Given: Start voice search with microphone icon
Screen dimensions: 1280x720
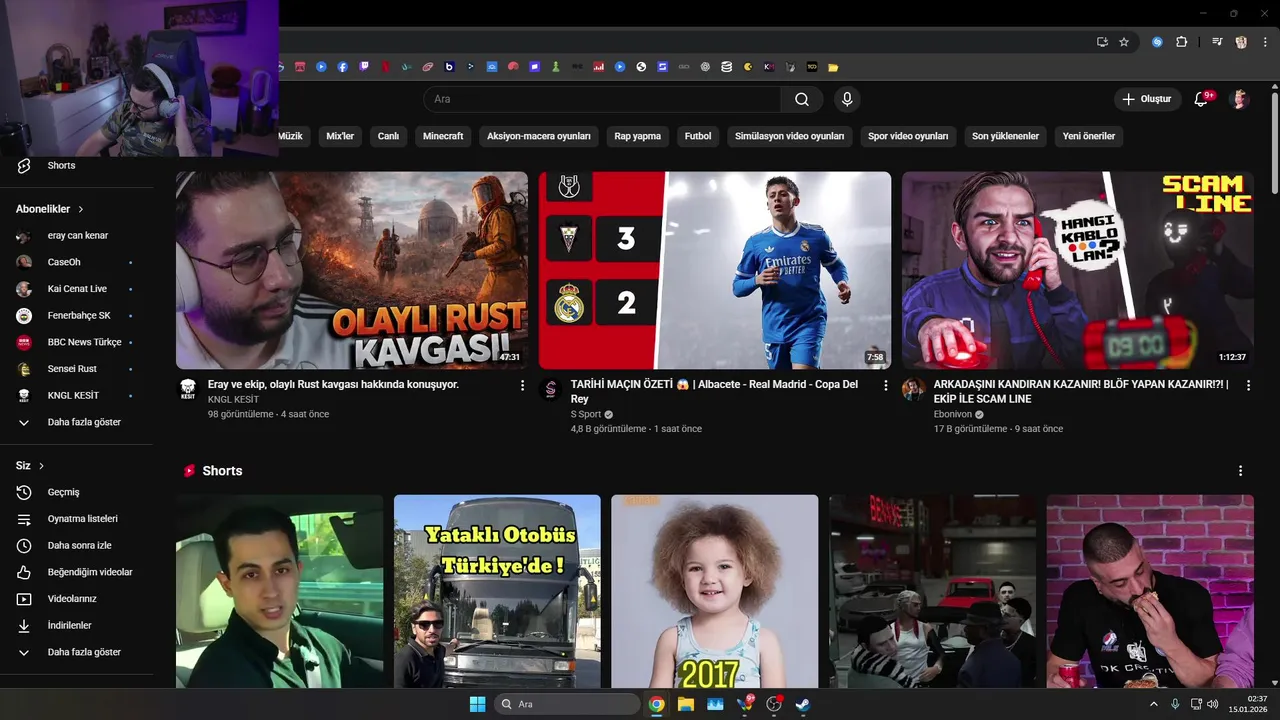Looking at the screenshot, I should click(x=847, y=99).
